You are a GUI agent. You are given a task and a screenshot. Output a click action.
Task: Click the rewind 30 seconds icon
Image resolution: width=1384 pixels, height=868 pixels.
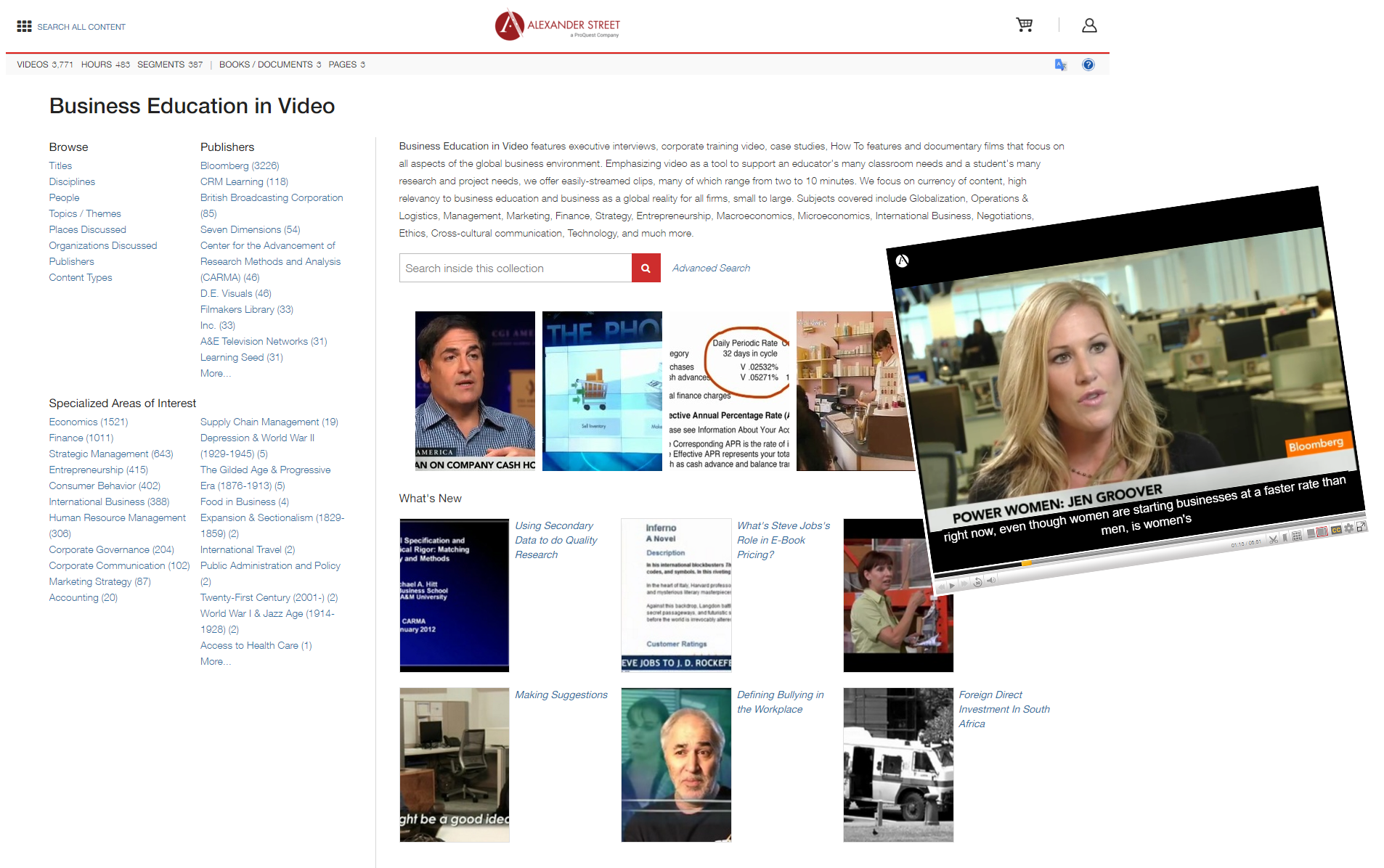(x=977, y=582)
